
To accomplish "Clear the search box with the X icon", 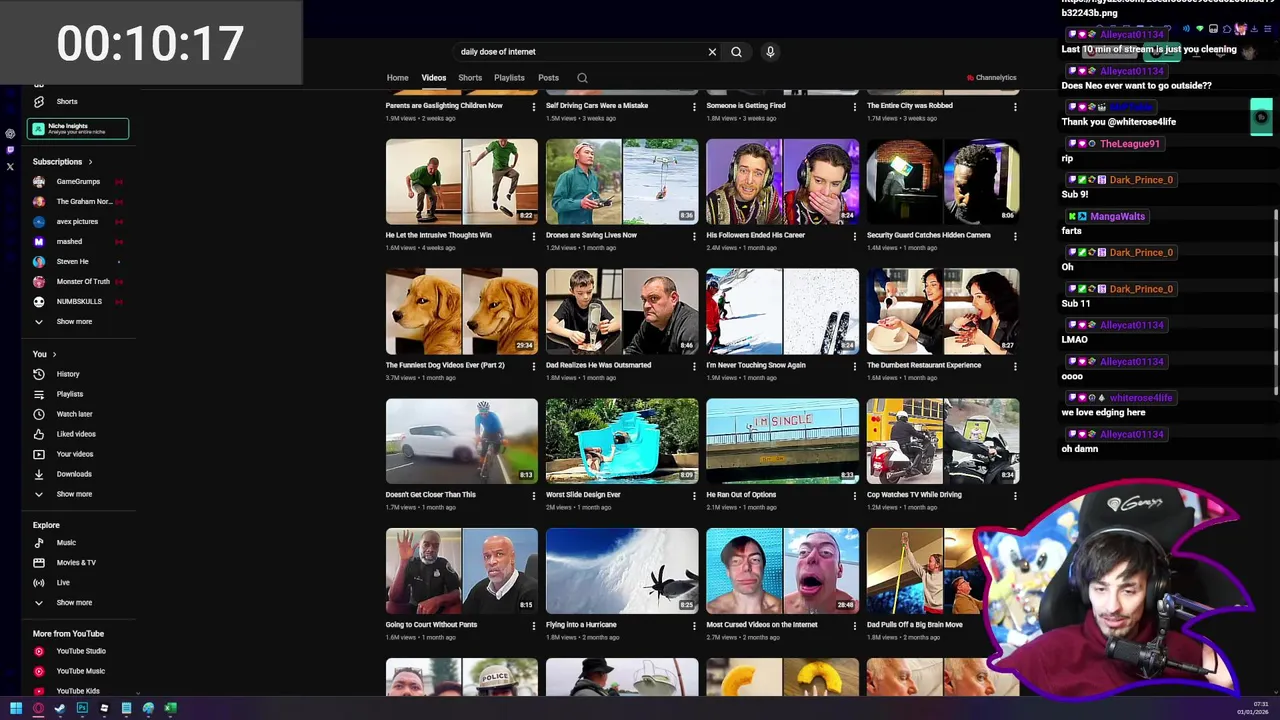I will (712, 52).
